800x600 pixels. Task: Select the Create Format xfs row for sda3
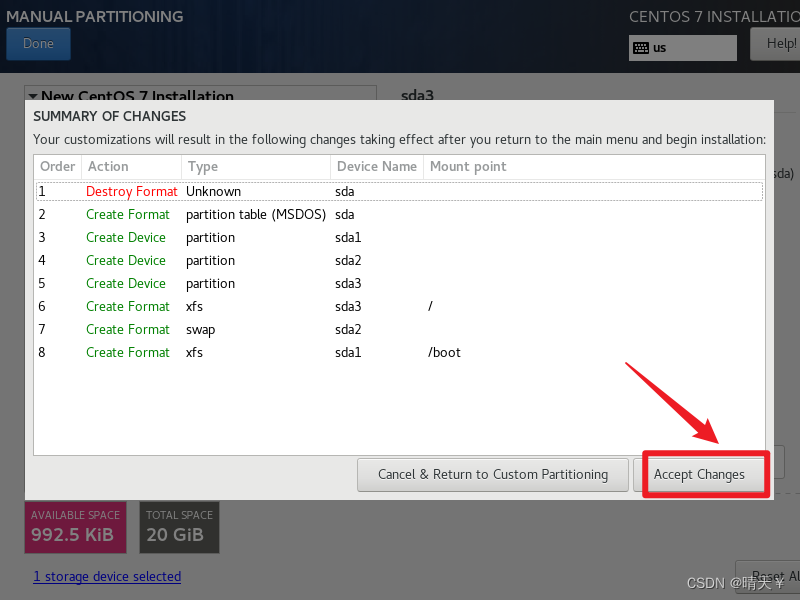click(x=399, y=306)
